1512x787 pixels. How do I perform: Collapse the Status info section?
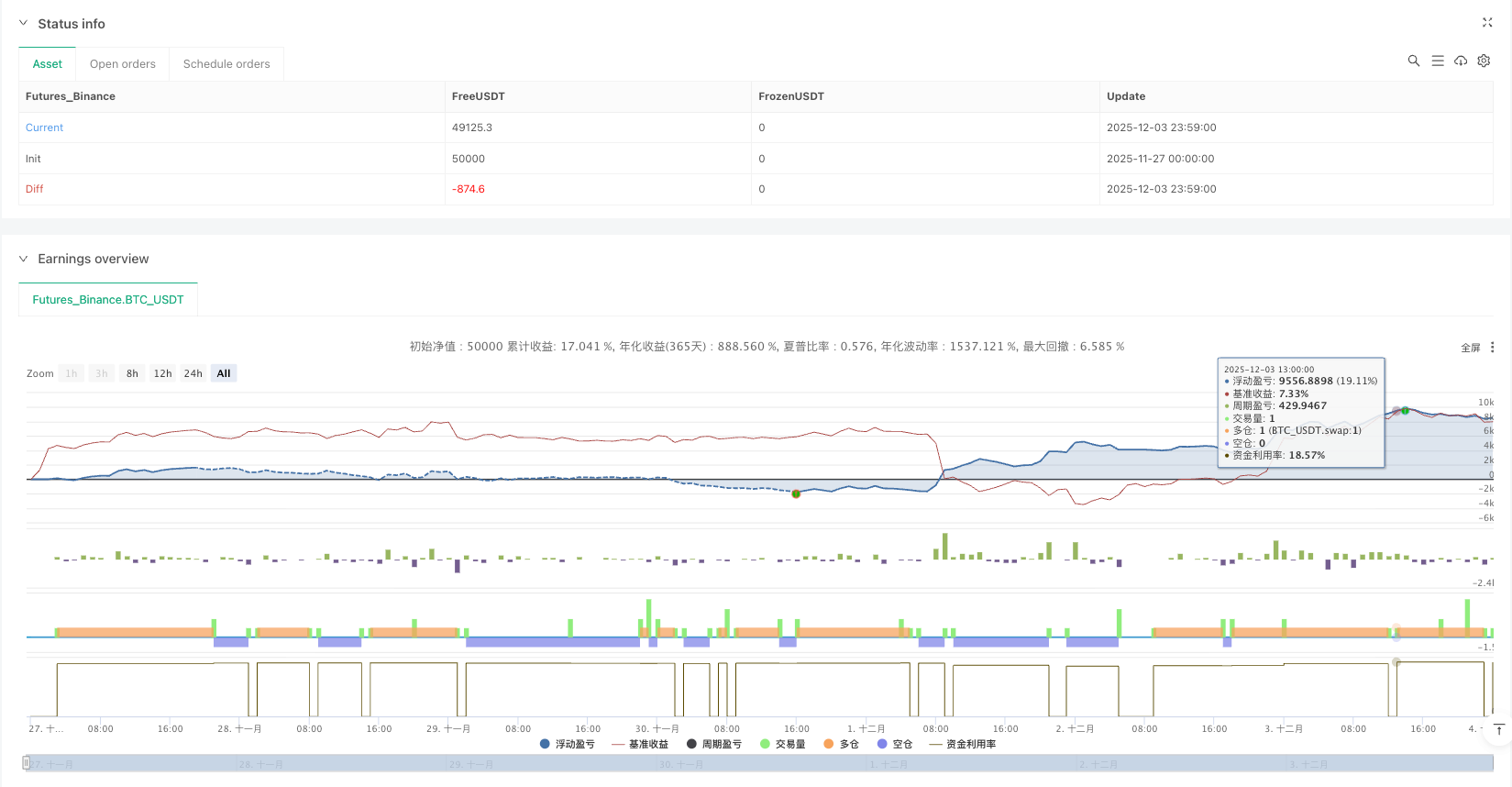point(24,24)
